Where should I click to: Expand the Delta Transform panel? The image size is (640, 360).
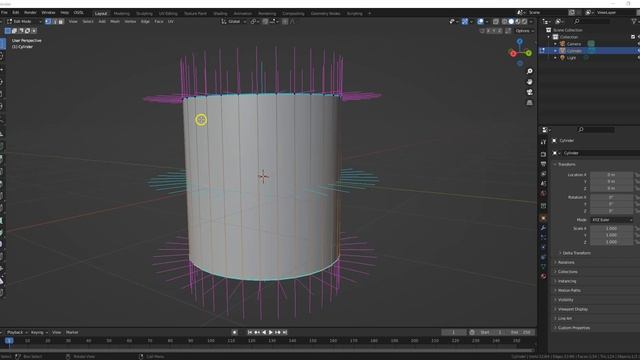point(576,253)
